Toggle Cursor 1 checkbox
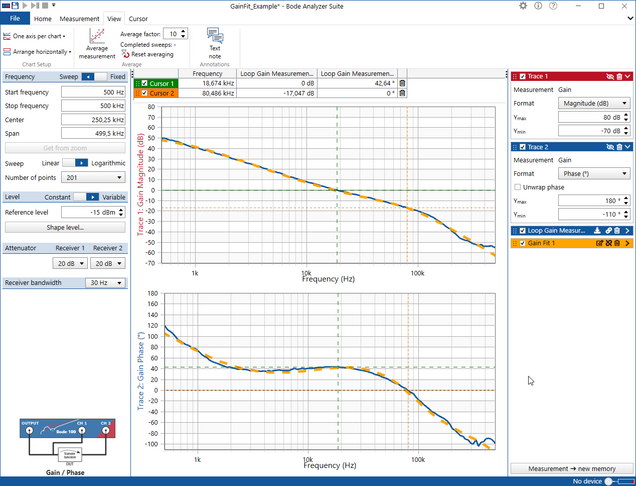This screenshot has width=636, height=486. tap(144, 83)
